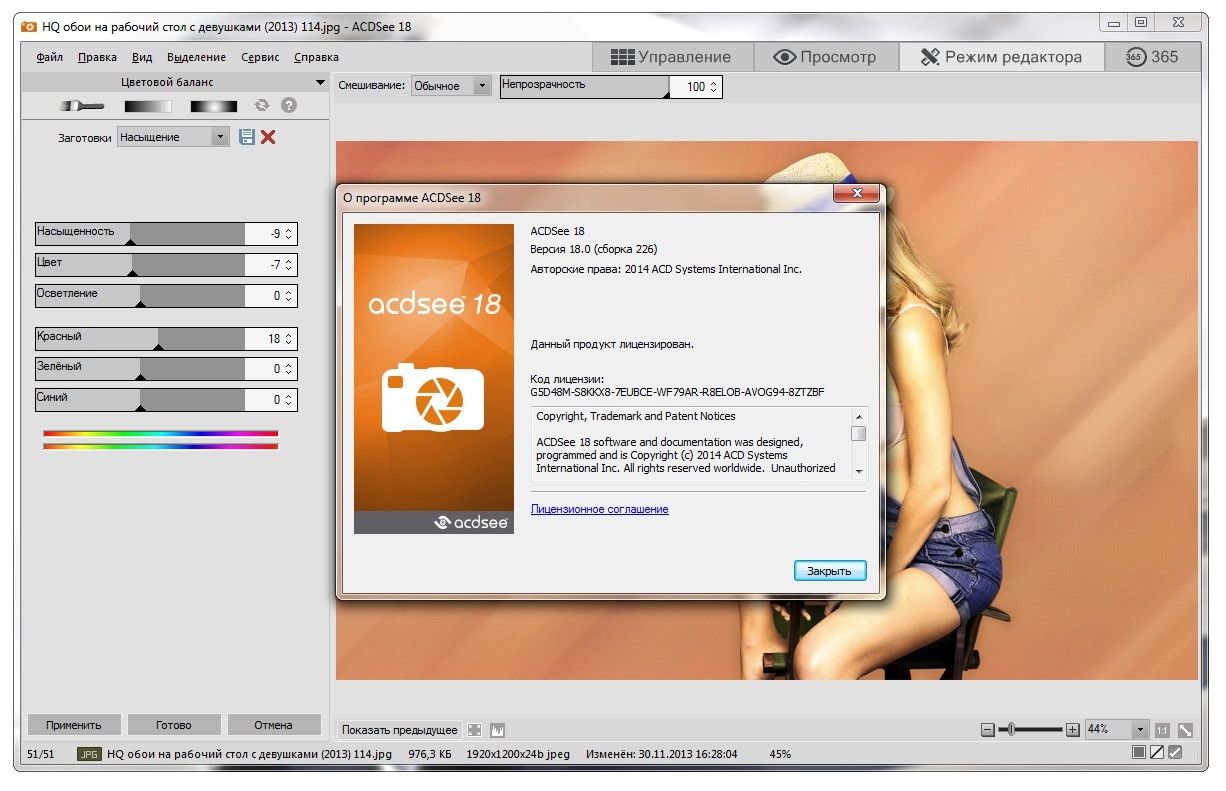Screen dimensions: 1226x791
Task: Adjust the Непрозрачность value stepper
Action: coord(713,87)
